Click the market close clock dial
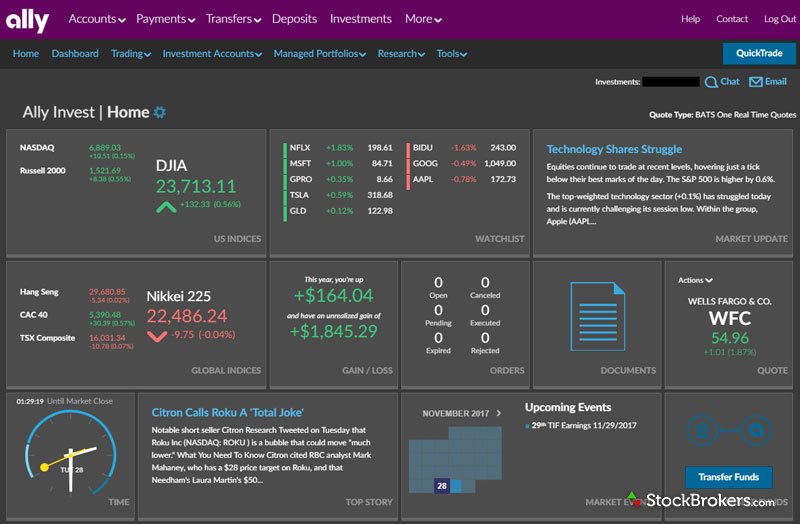Screen dimensions: 800x524 (x=70, y=452)
